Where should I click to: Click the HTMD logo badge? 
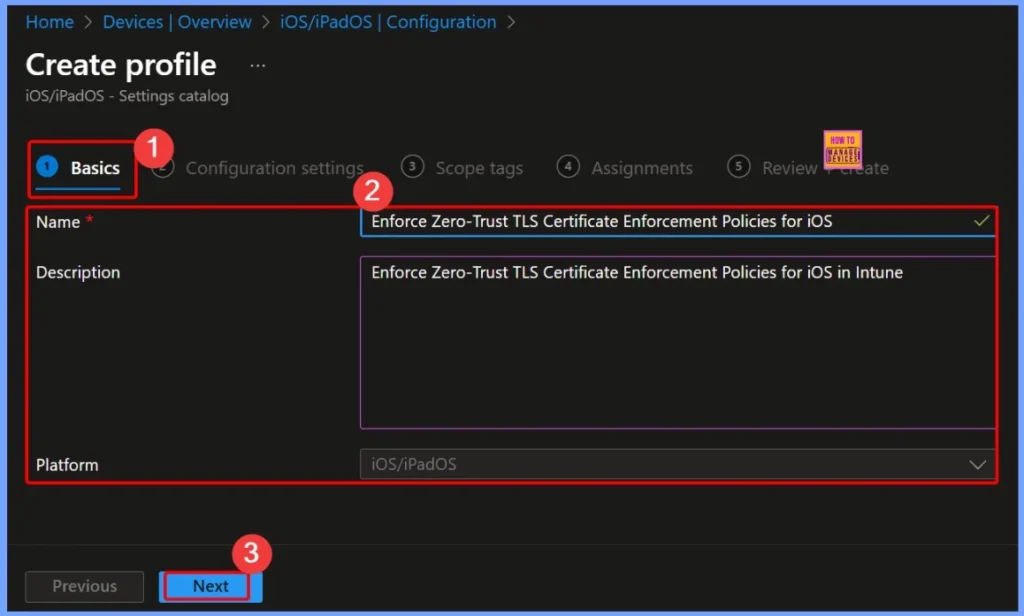[843, 148]
